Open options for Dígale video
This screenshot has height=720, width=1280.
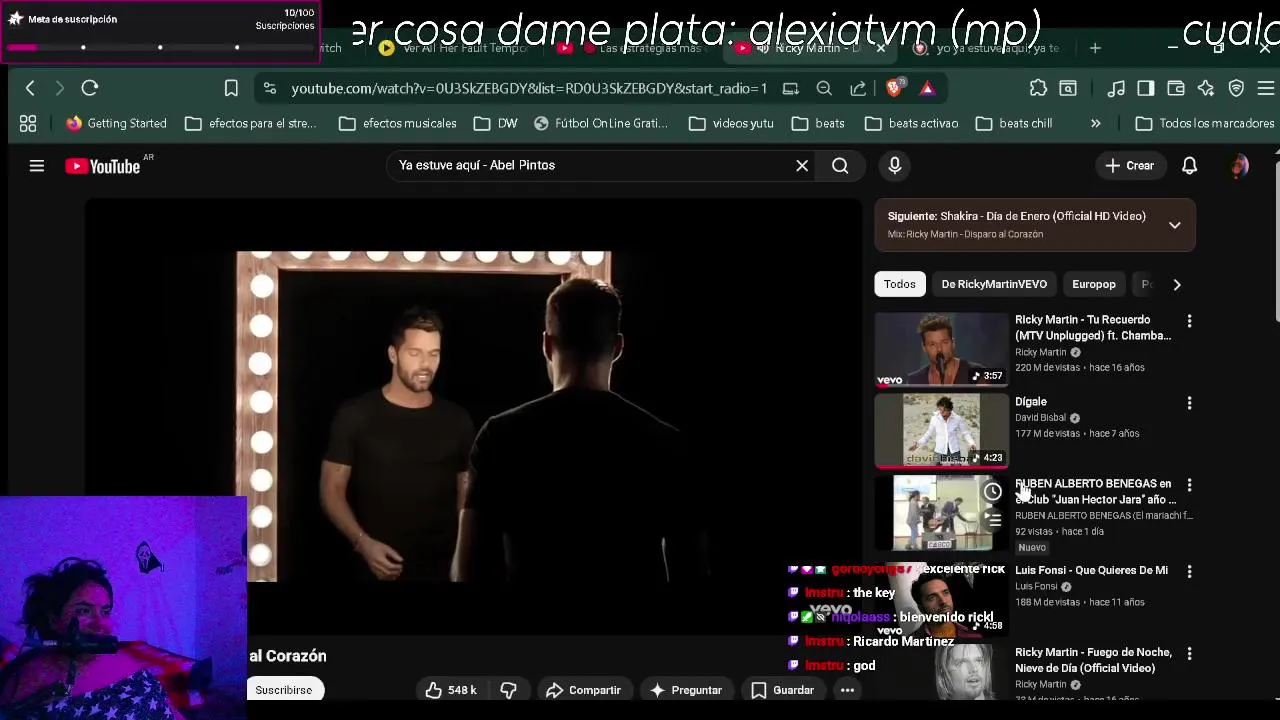click(x=1189, y=403)
